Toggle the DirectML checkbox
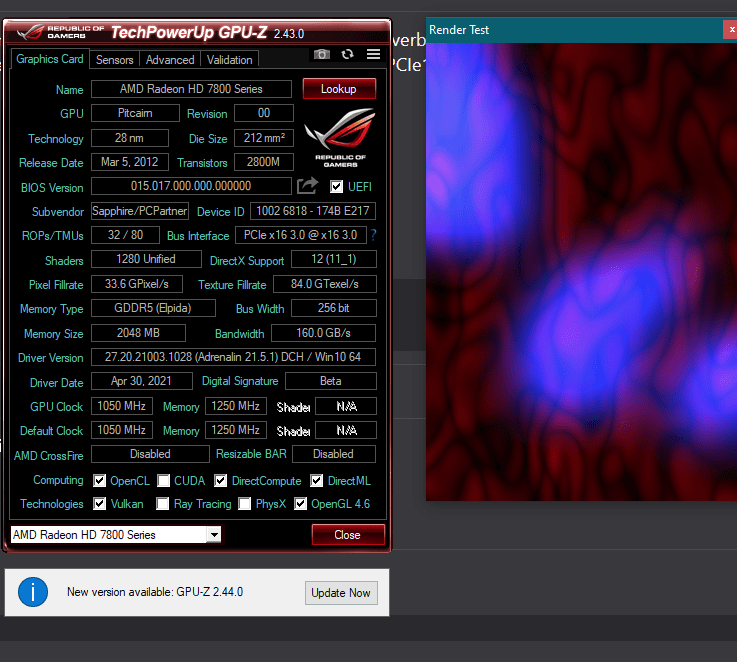This screenshot has width=737, height=662. click(316, 481)
